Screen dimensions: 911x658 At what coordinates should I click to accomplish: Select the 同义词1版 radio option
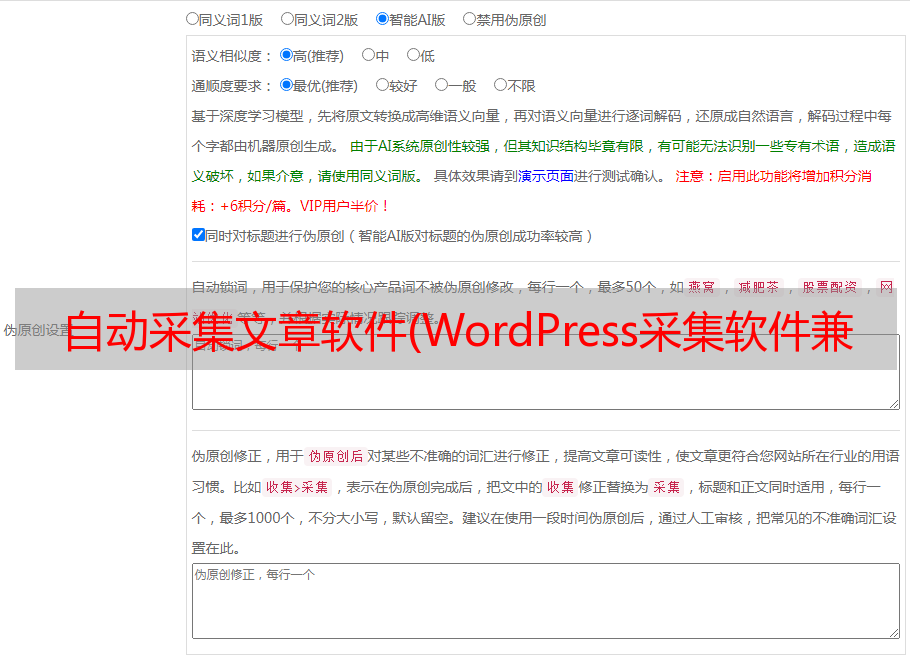pyautogui.click(x=192, y=18)
